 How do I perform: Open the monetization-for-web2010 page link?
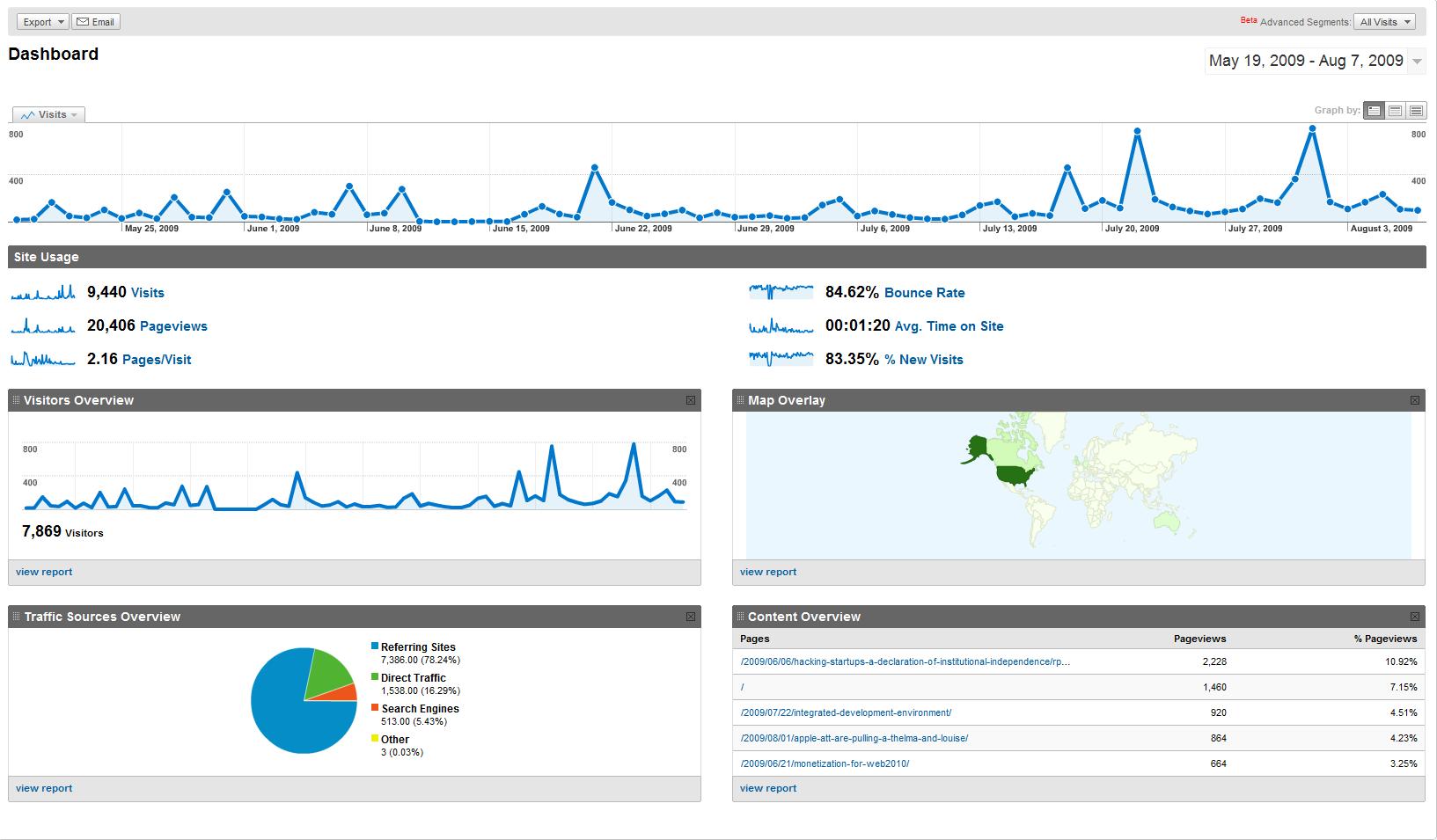[825, 763]
